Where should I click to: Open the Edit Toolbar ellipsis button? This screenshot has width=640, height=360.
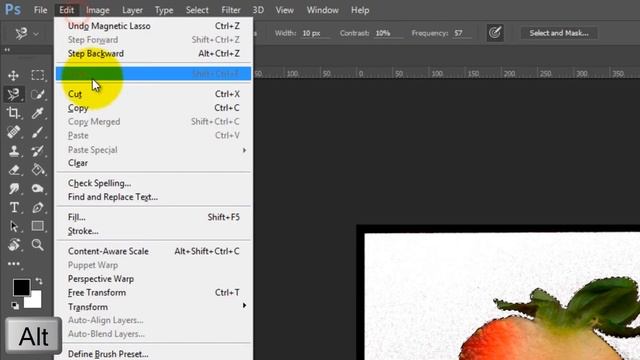tap(13, 264)
